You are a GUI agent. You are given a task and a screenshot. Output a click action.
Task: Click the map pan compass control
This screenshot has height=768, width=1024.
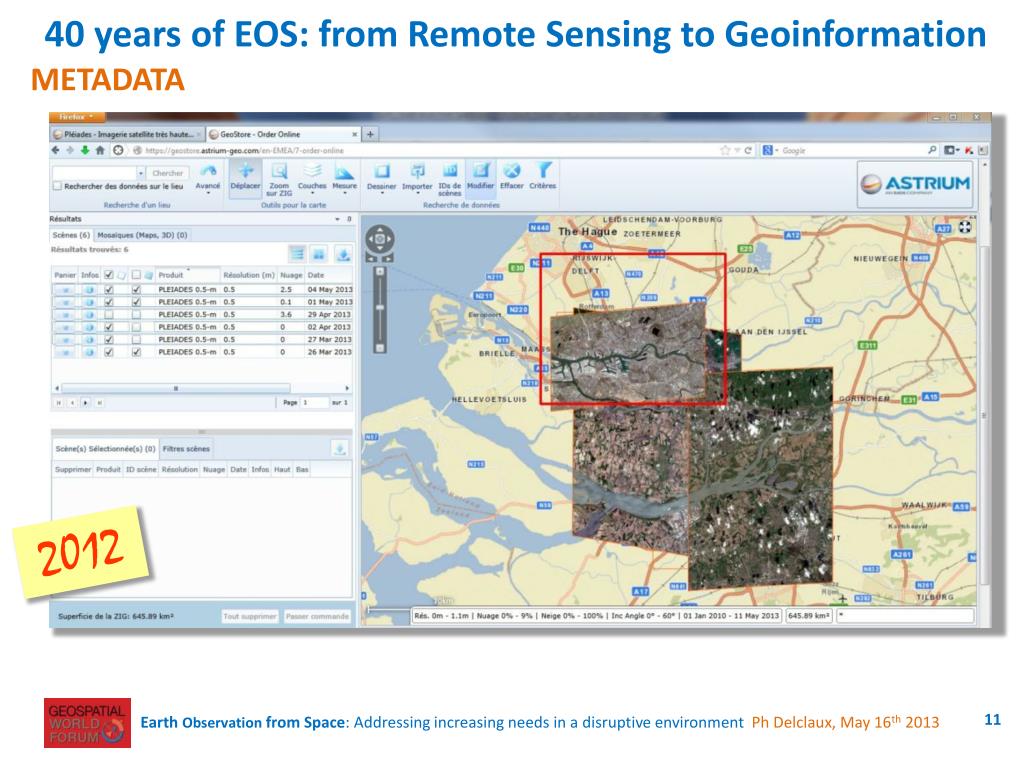(379, 239)
